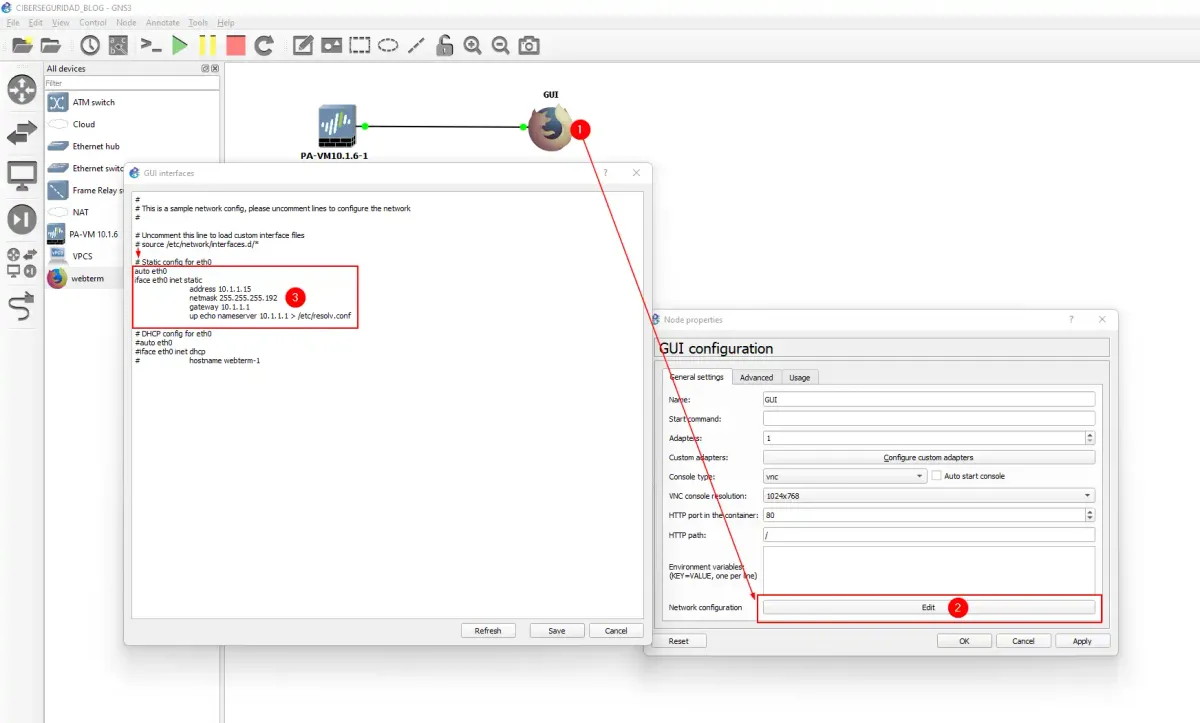Browse all devices sidebar icon
The width and height of the screenshot is (1200, 723).
point(22,262)
